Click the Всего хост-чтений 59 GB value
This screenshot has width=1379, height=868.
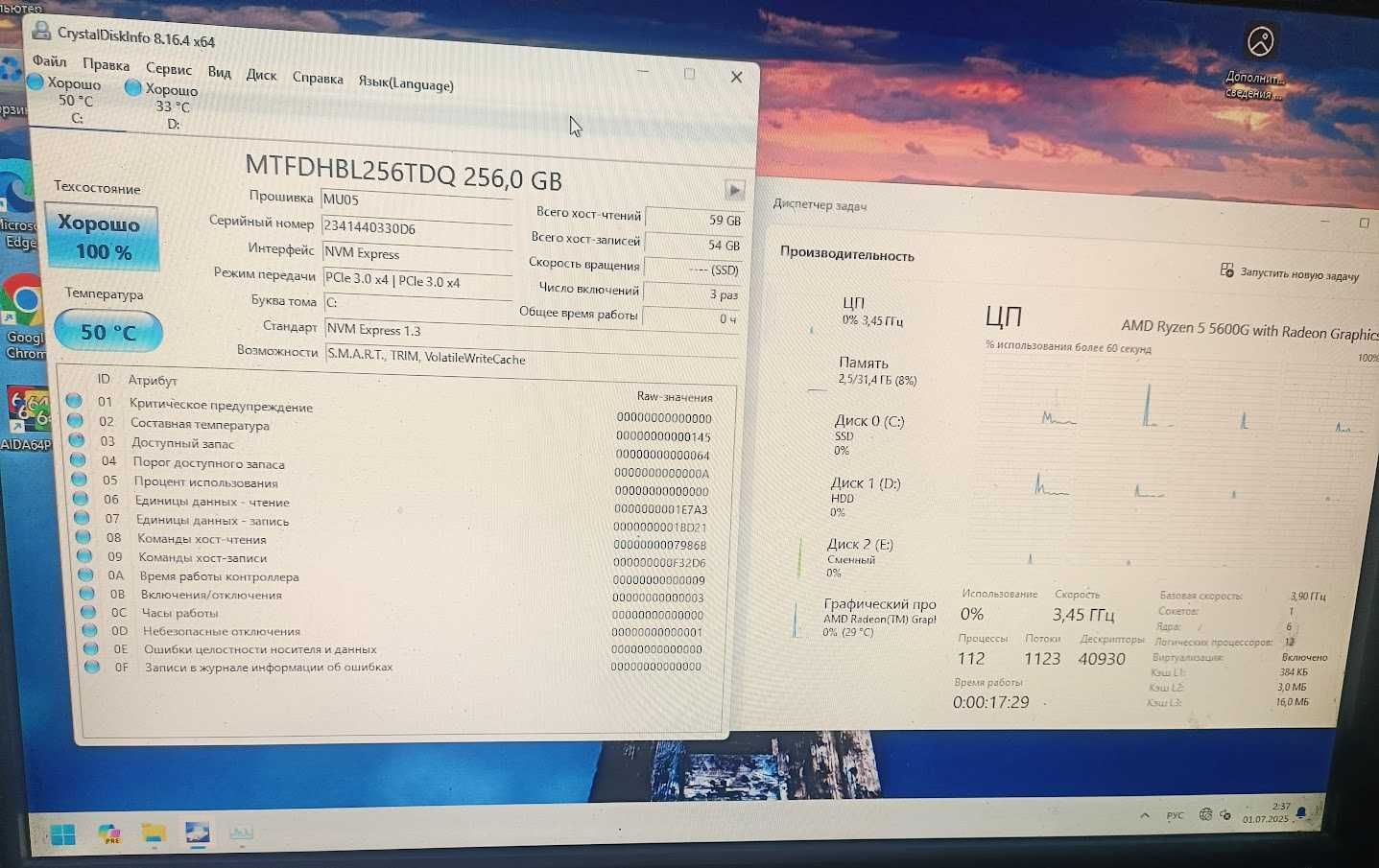click(x=696, y=220)
